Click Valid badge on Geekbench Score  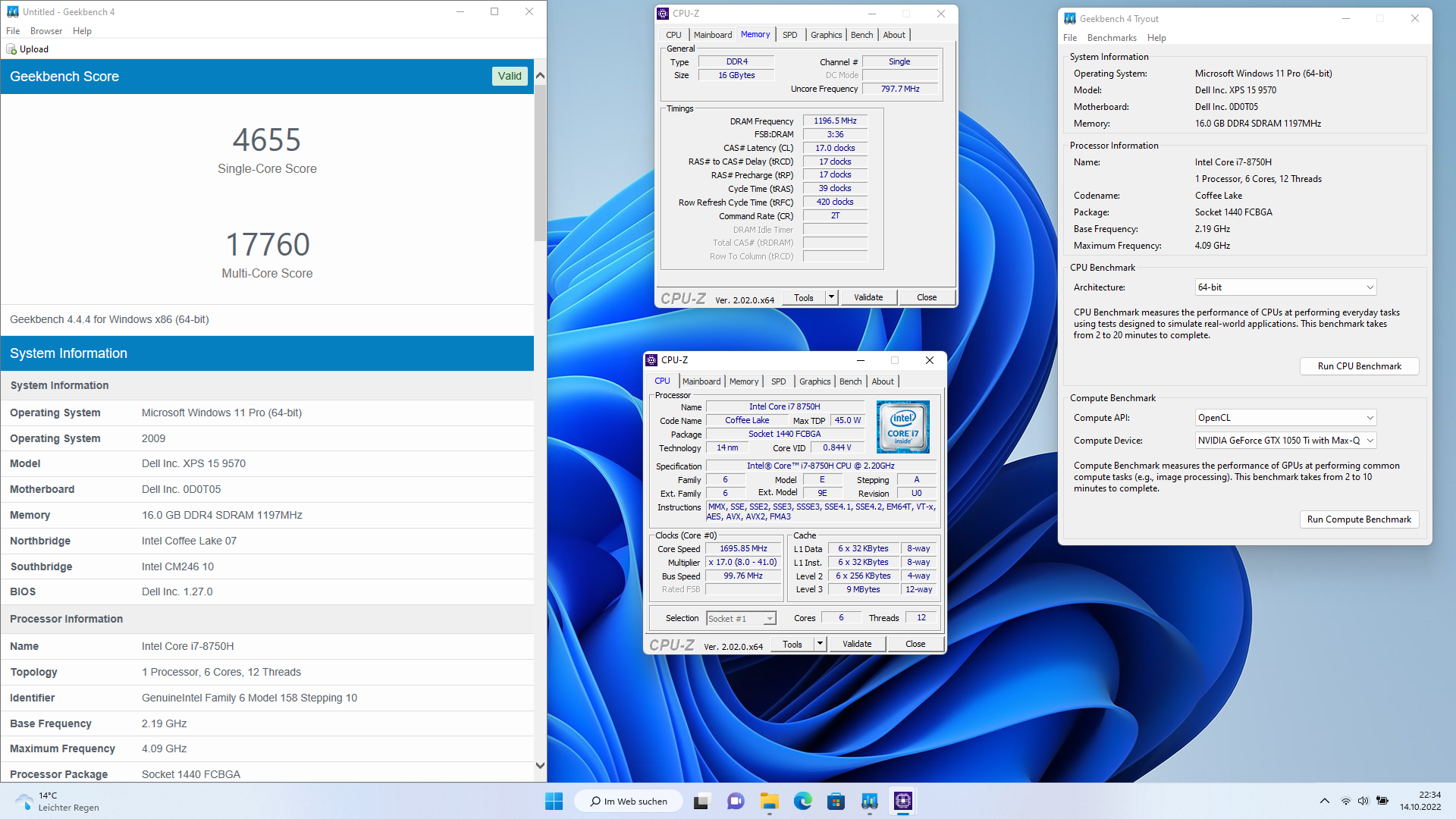(x=510, y=76)
